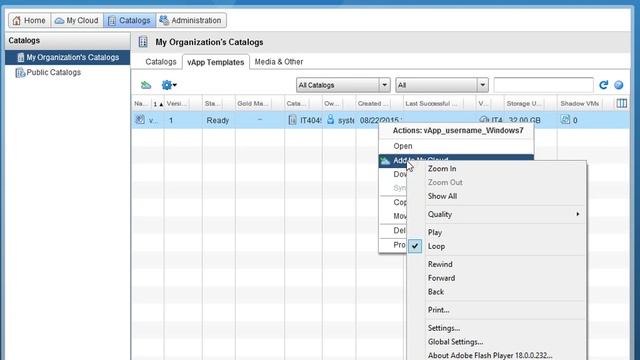The width and height of the screenshot is (640, 360).
Task: Click the Ready status cell
Action: (218, 120)
